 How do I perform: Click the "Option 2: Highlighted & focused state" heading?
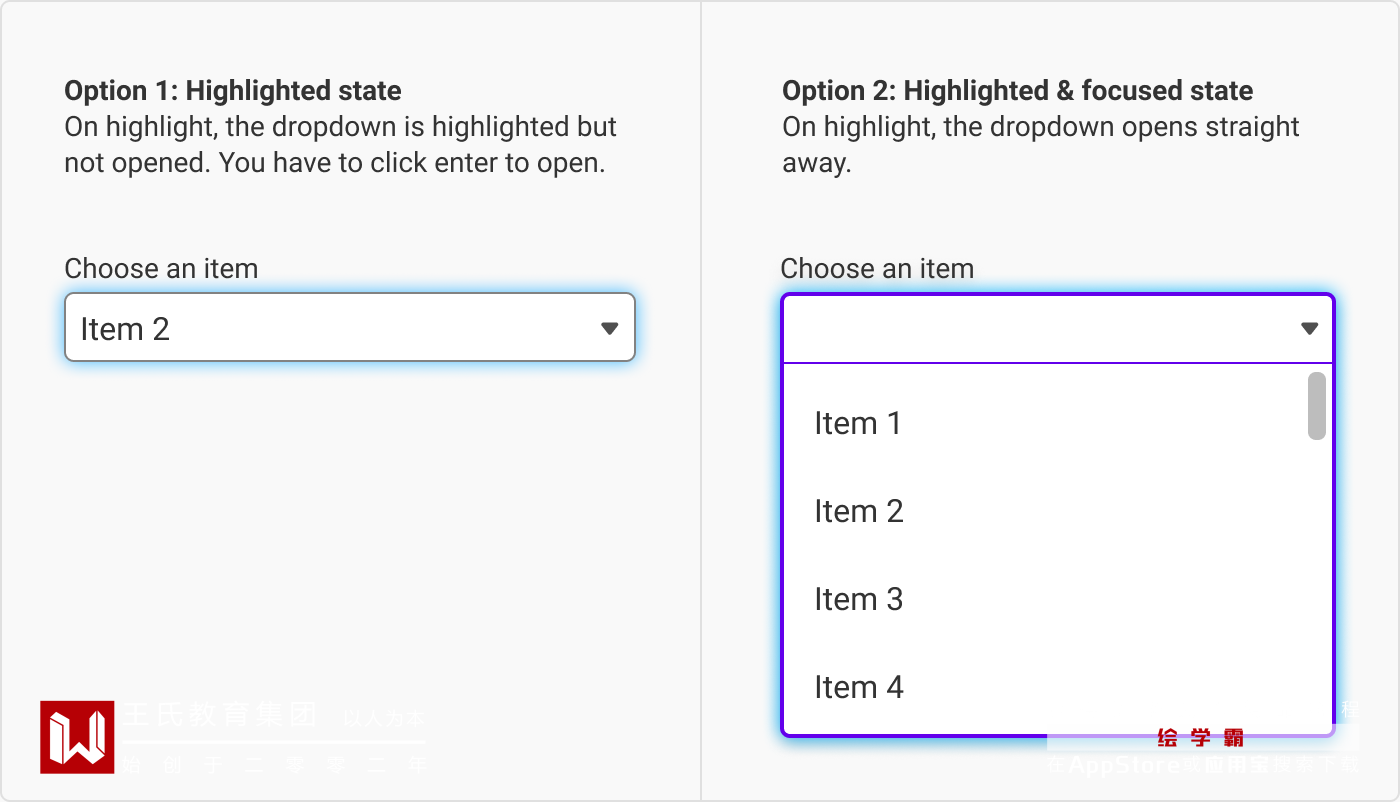1017,91
